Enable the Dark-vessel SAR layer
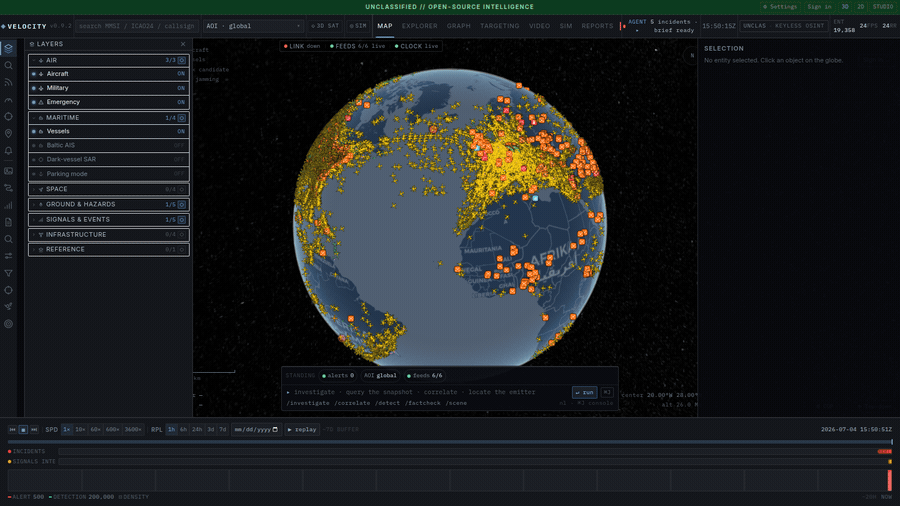Image resolution: width=900 pixels, height=506 pixels. click(109, 159)
